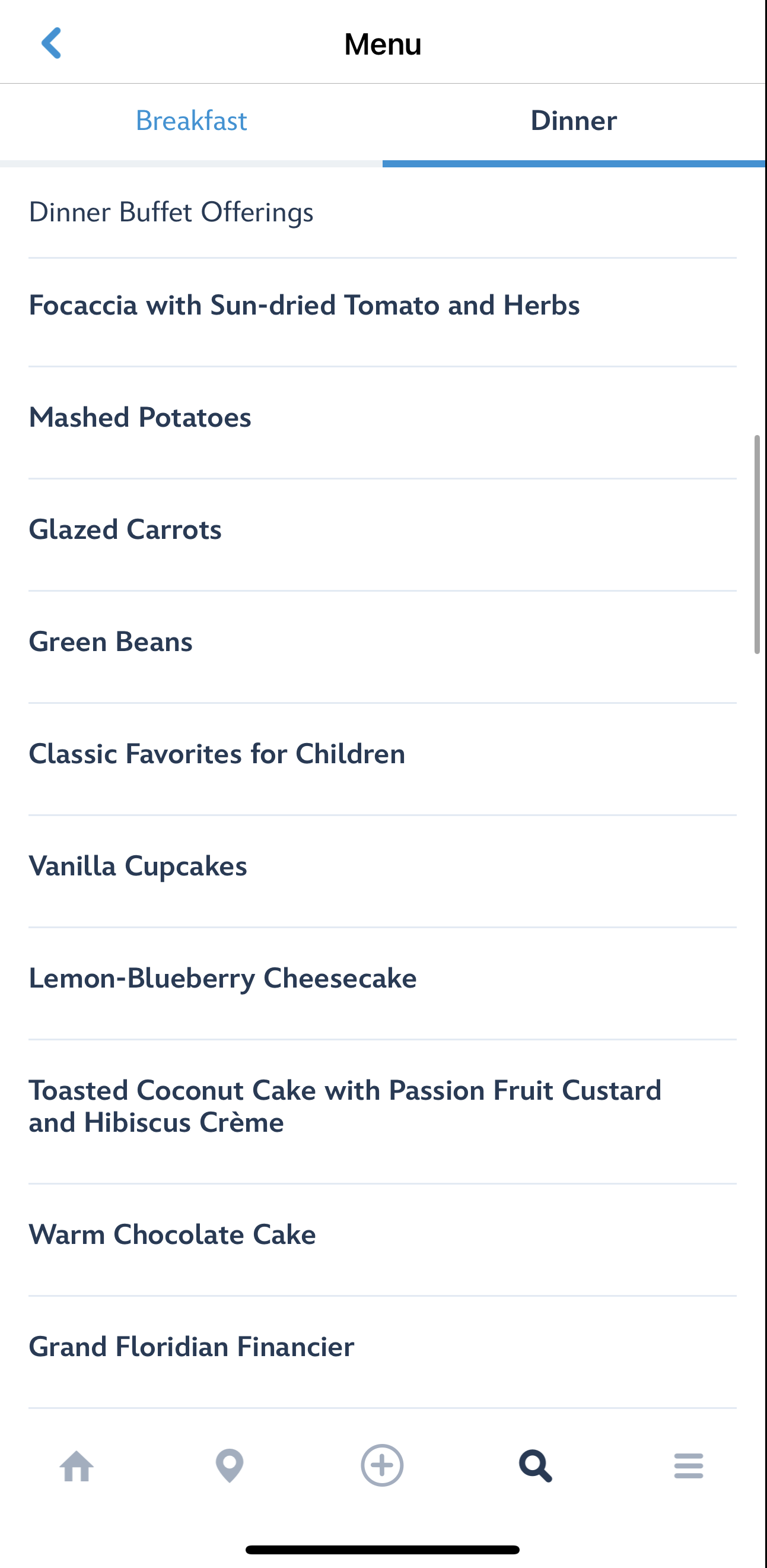Tap the map location pin icon
Screen dimensions: 767x1568
[230, 1466]
